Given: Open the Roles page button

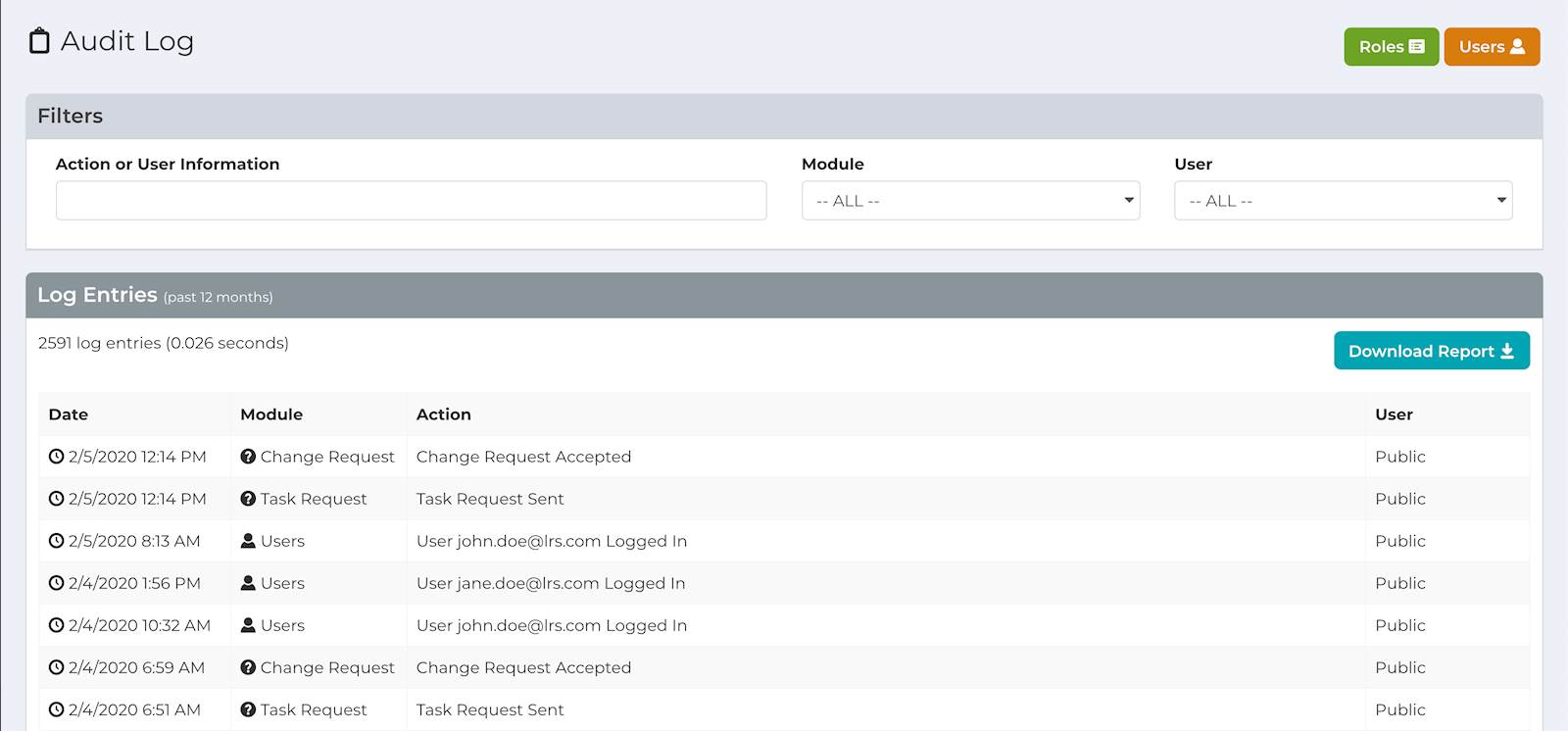Looking at the screenshot, I should click(1391, 47).
